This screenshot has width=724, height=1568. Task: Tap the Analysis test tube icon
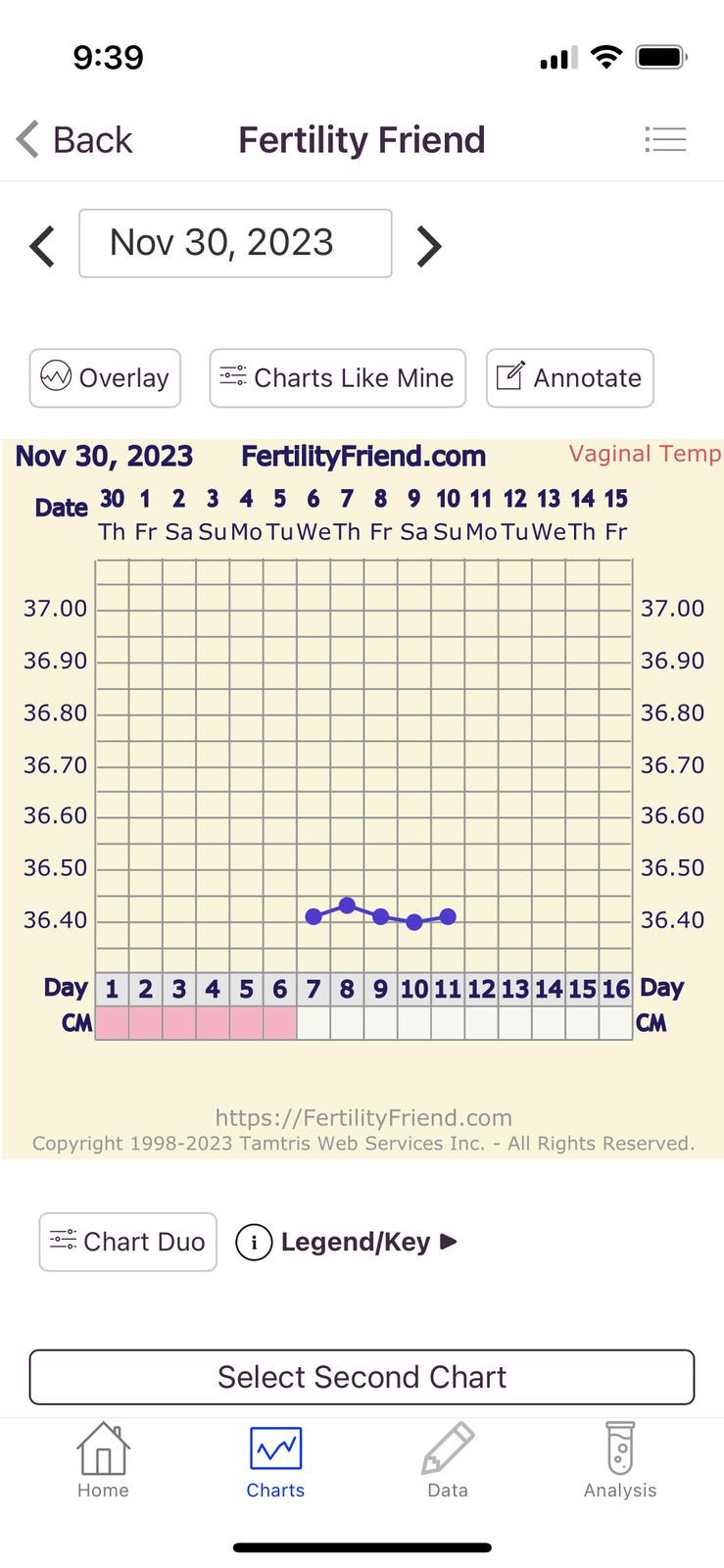pyautogui.click(x=620, y=1448)
